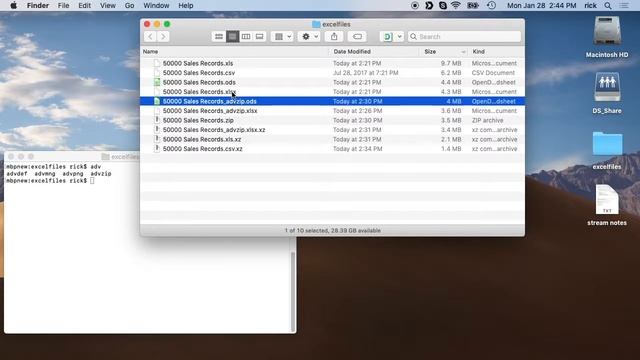Toggle the Size sort direction arrow
This screenshot has width=640, height=360.
click(463, 52)
